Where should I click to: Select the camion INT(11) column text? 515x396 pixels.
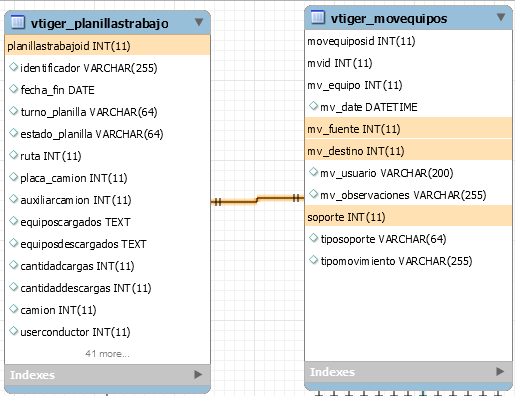pos(58,310)
